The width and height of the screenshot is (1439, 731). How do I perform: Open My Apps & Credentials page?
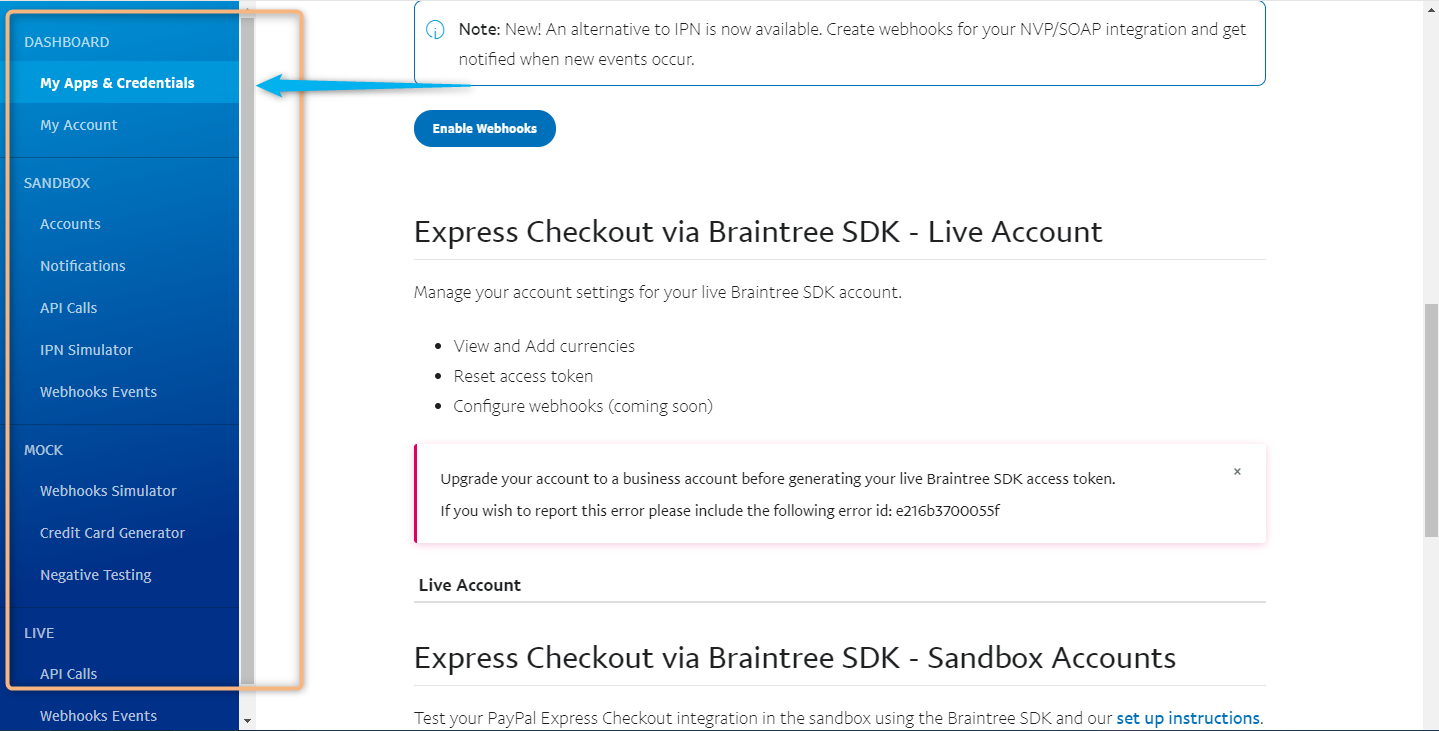coord(118,83)
